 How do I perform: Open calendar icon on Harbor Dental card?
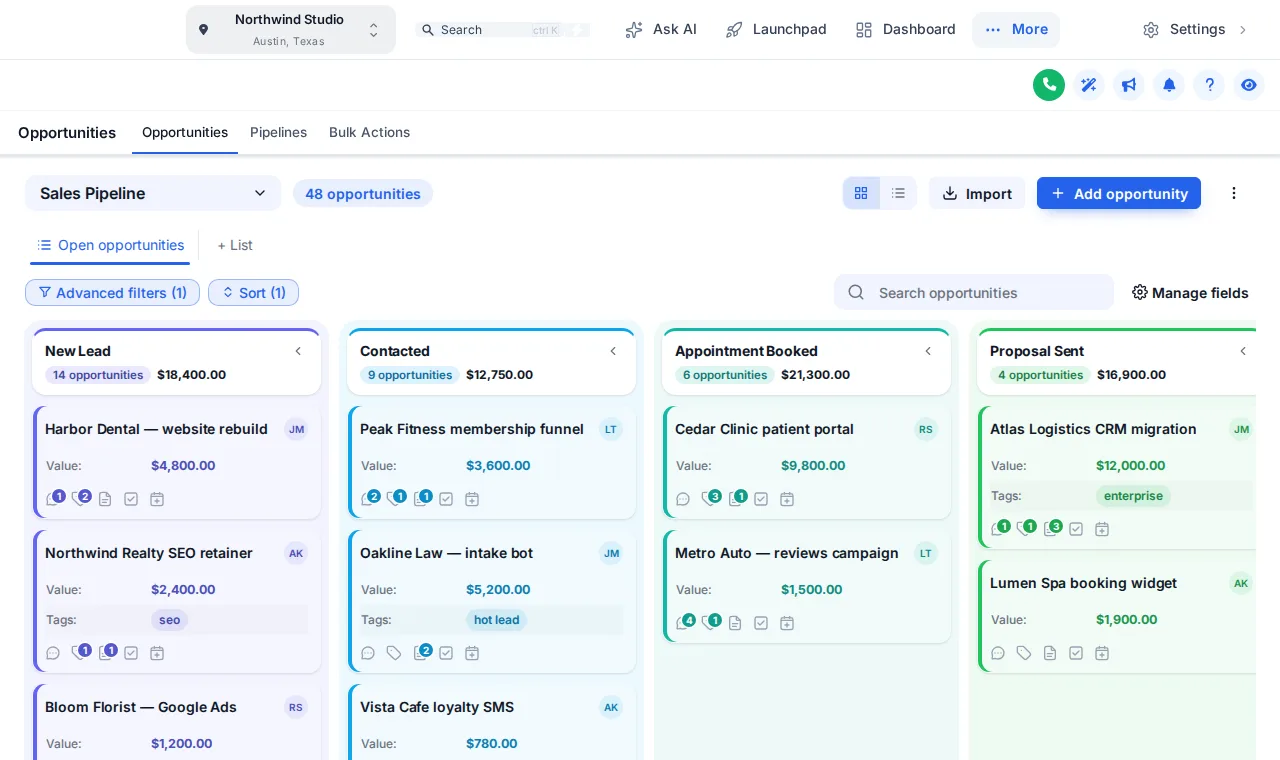157,499
